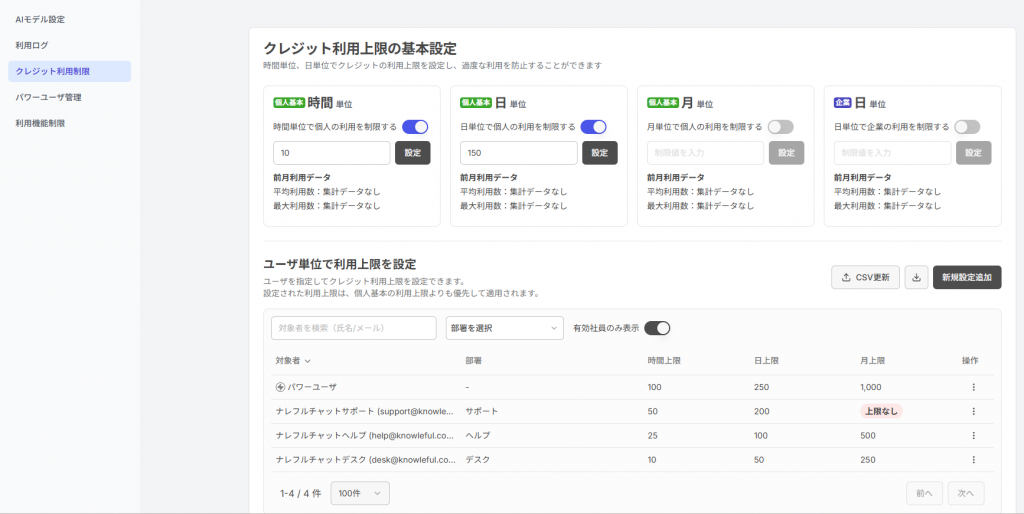Sort by the 対象者 column header
The width and height of the screenshot is (1024, 514).
[x=293, y=361]
